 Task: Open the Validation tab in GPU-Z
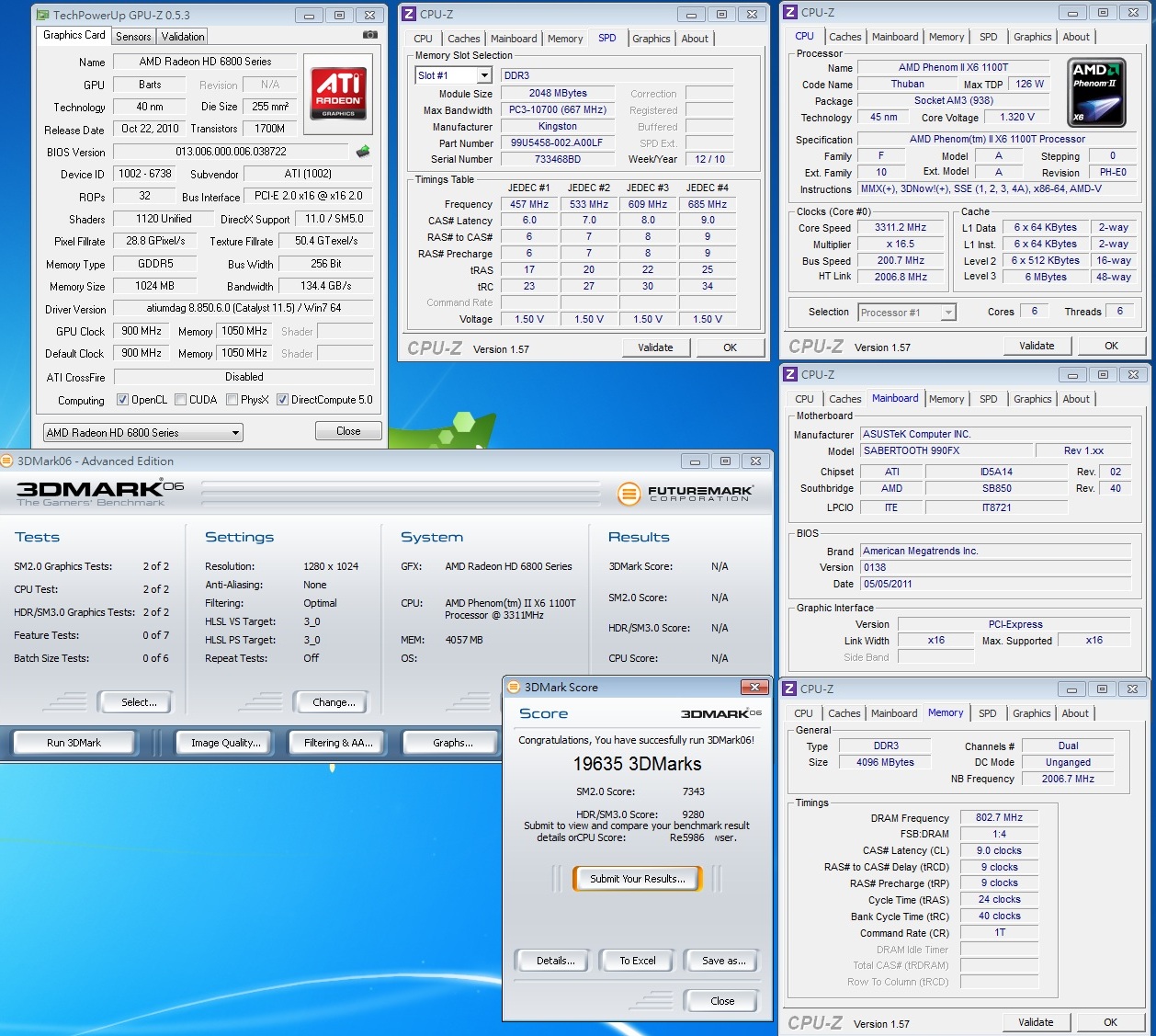coord(183,37)
